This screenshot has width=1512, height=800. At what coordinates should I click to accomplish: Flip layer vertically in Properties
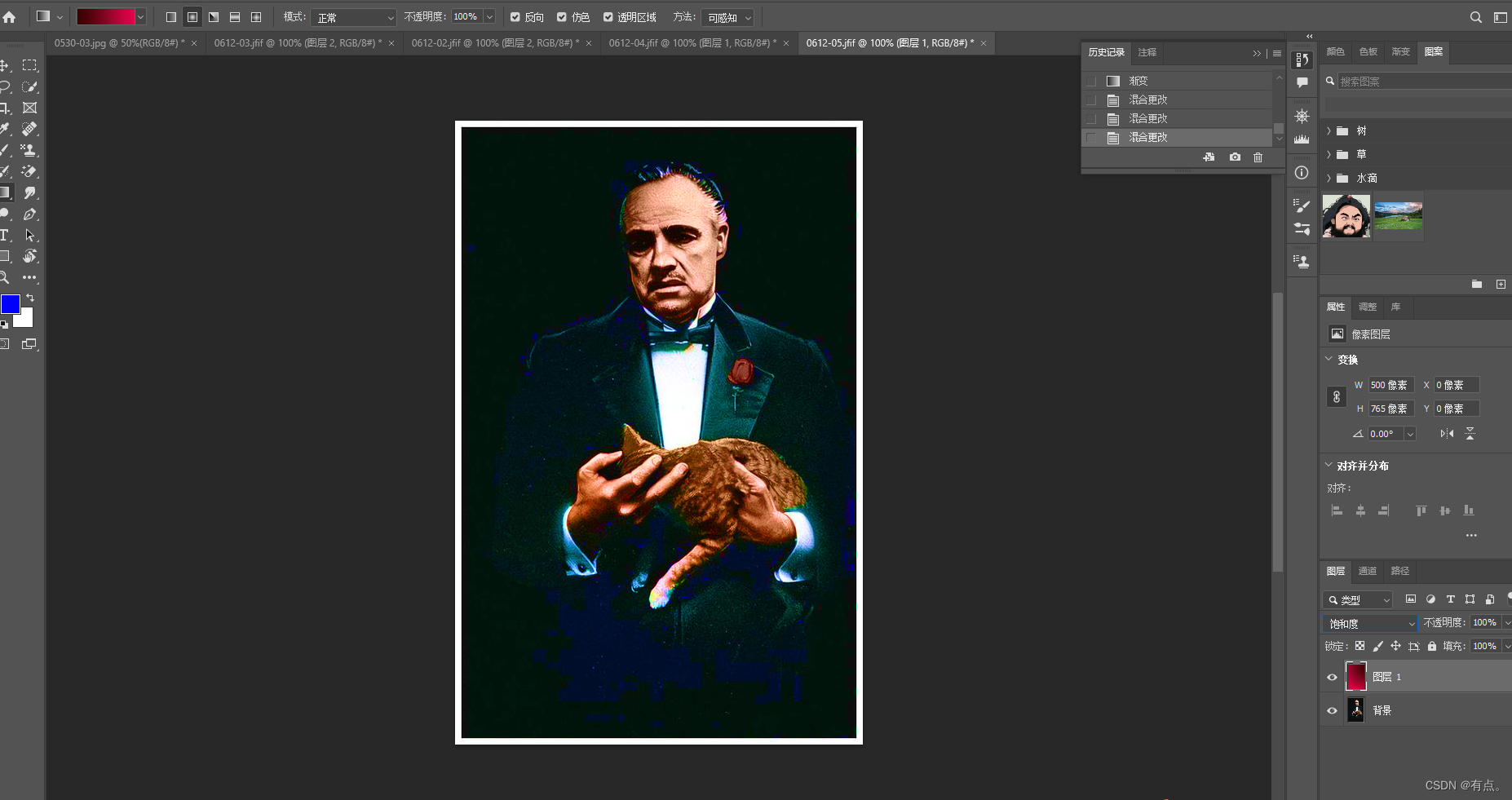pyautogui.click(x=1470, y=433)
